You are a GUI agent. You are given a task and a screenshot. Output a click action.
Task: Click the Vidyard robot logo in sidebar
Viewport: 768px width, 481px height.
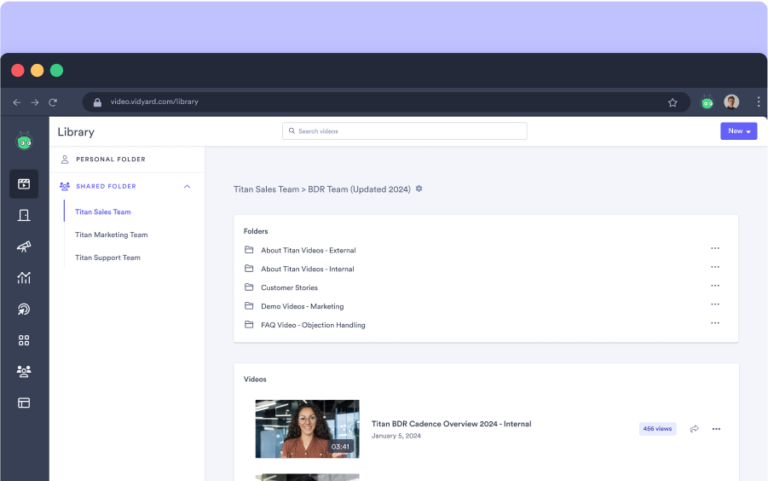pyautogui.click(x=24, y=142)
